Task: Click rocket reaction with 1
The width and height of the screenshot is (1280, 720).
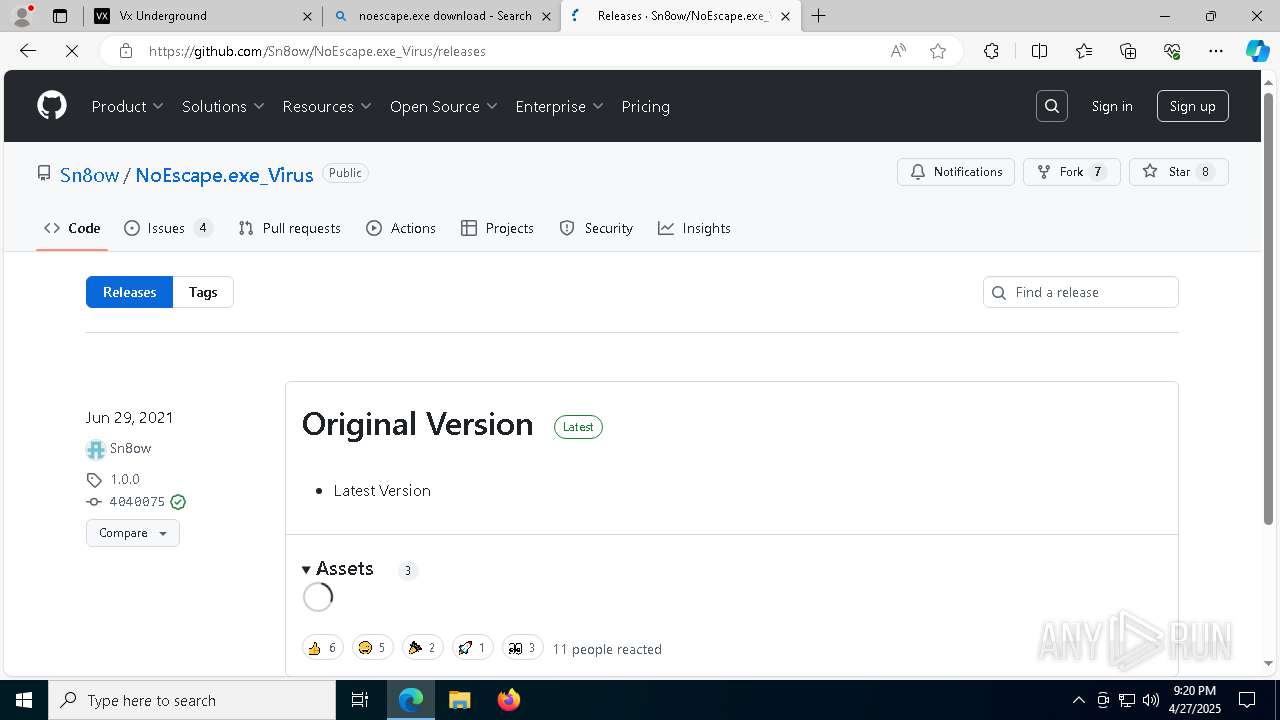Action: 472,648
